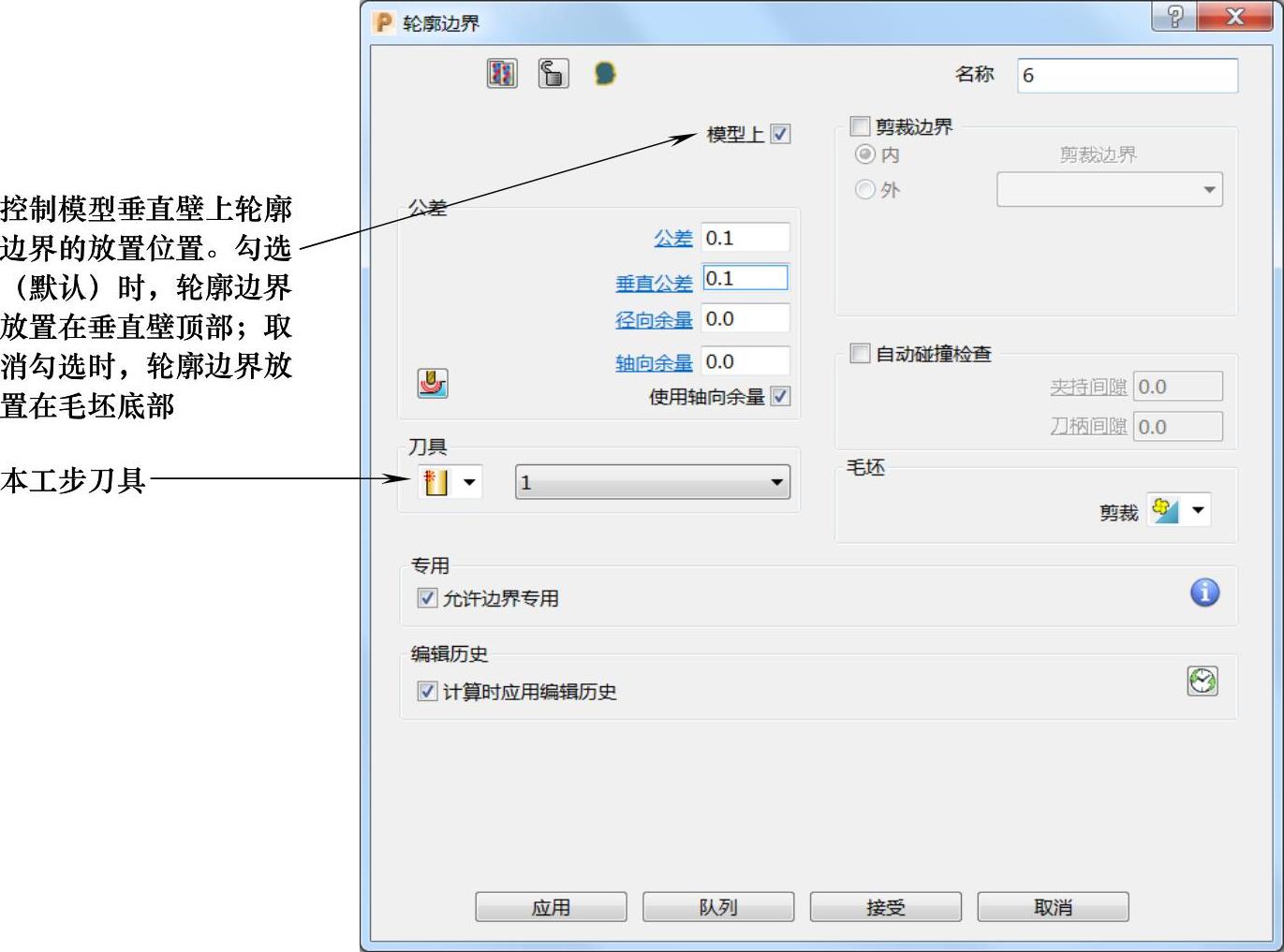
Task: Click the 轴向余量 value field
Action: click(x=745, y=361)
